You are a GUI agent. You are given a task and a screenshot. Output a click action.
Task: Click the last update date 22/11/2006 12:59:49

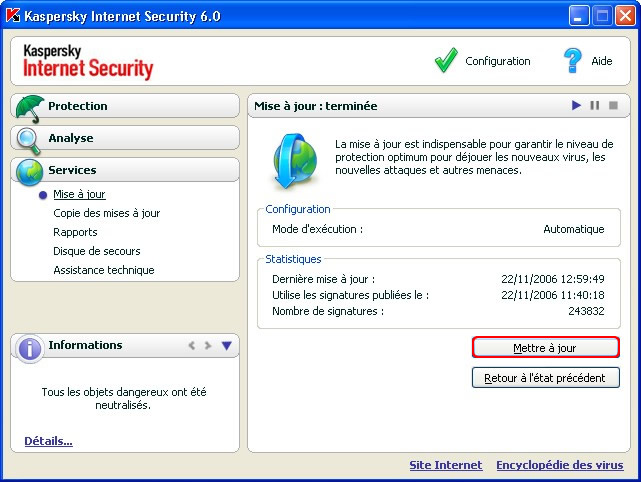[553, 279]
